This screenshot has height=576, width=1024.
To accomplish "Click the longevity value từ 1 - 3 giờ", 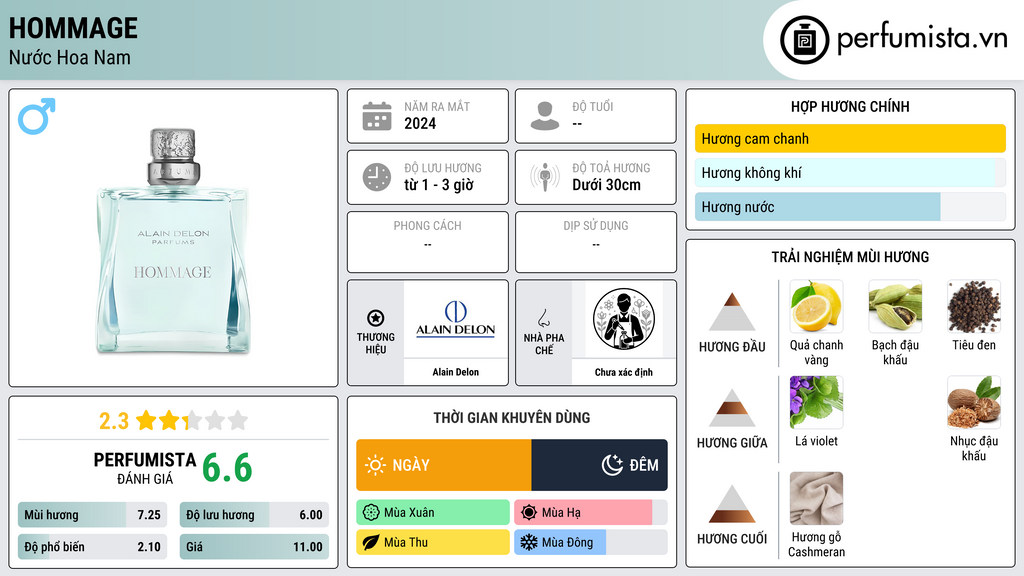I will (x=439, y=185).
